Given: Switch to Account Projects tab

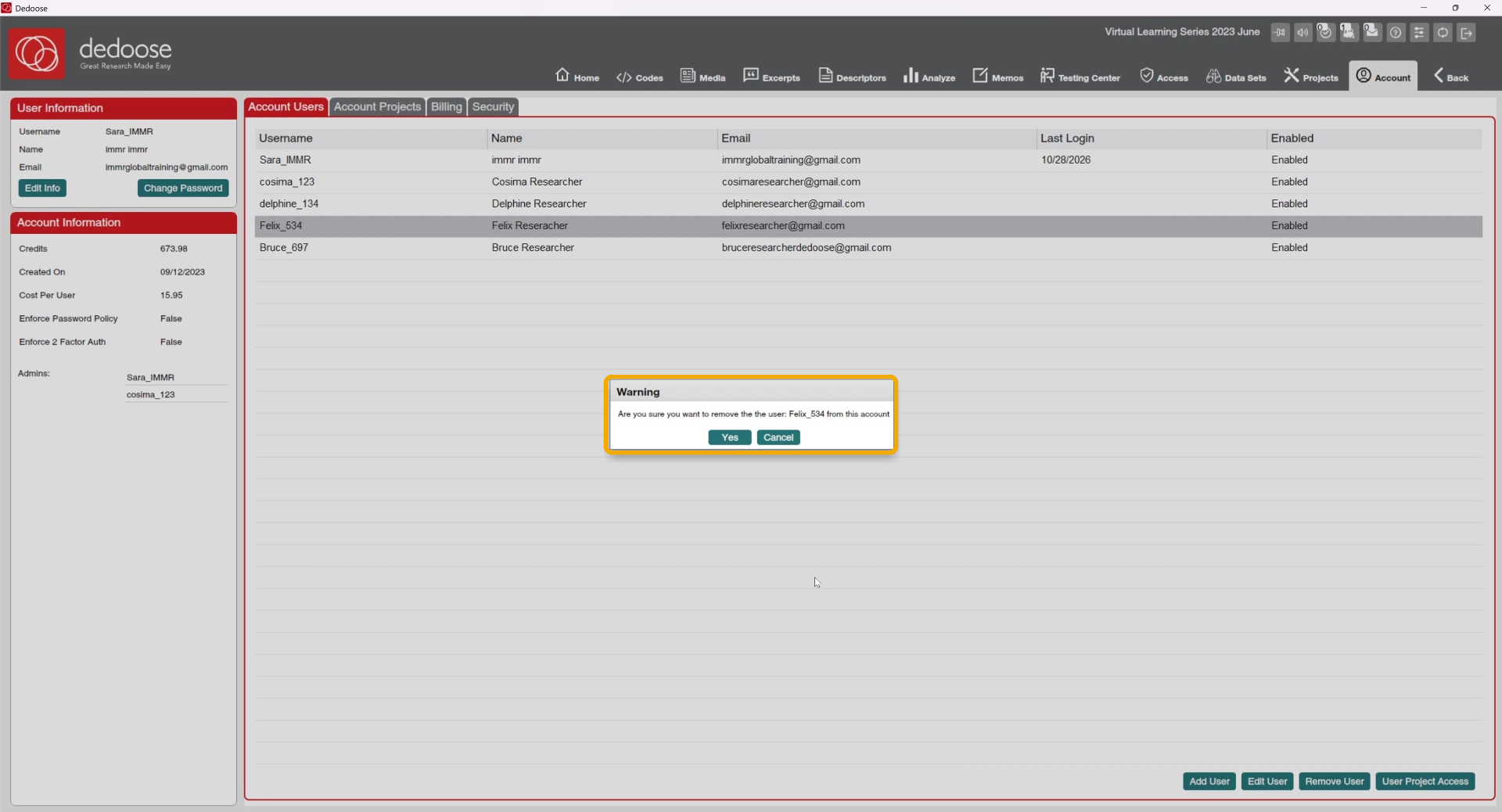Looking at the screenshot, I should (377, 107).
